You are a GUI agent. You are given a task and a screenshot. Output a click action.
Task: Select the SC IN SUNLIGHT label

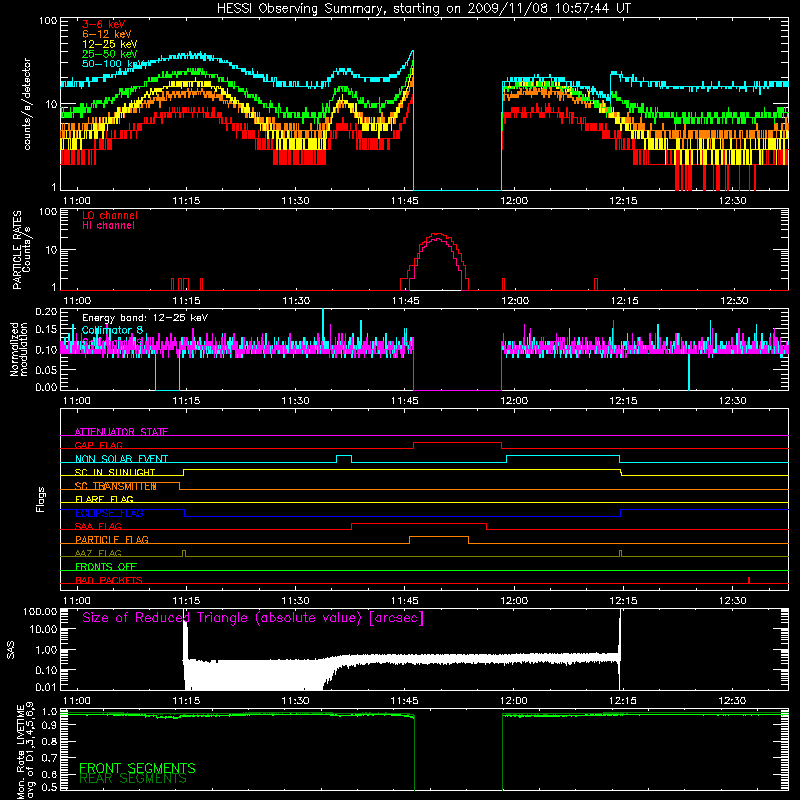point(115,472)
